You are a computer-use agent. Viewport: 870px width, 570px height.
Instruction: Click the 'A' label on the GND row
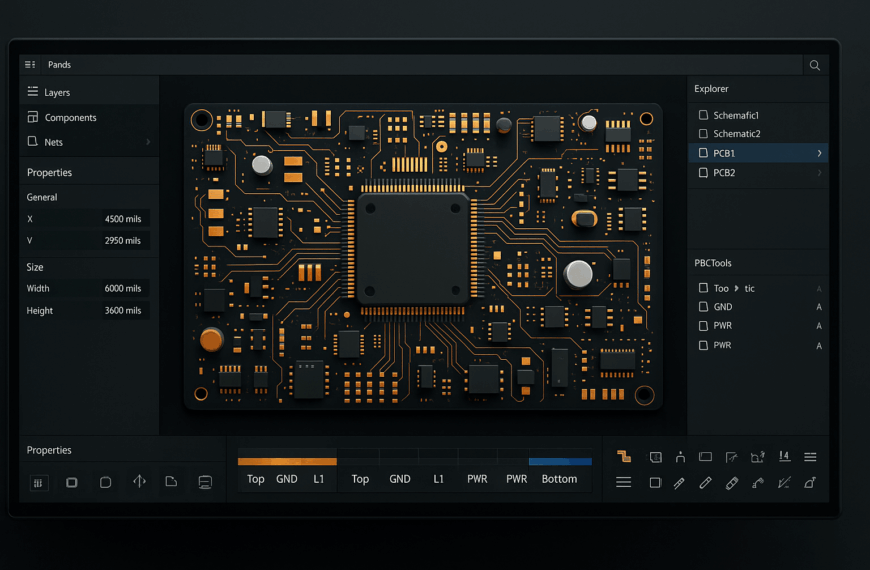pyautogui.click(x=819, y=307)
